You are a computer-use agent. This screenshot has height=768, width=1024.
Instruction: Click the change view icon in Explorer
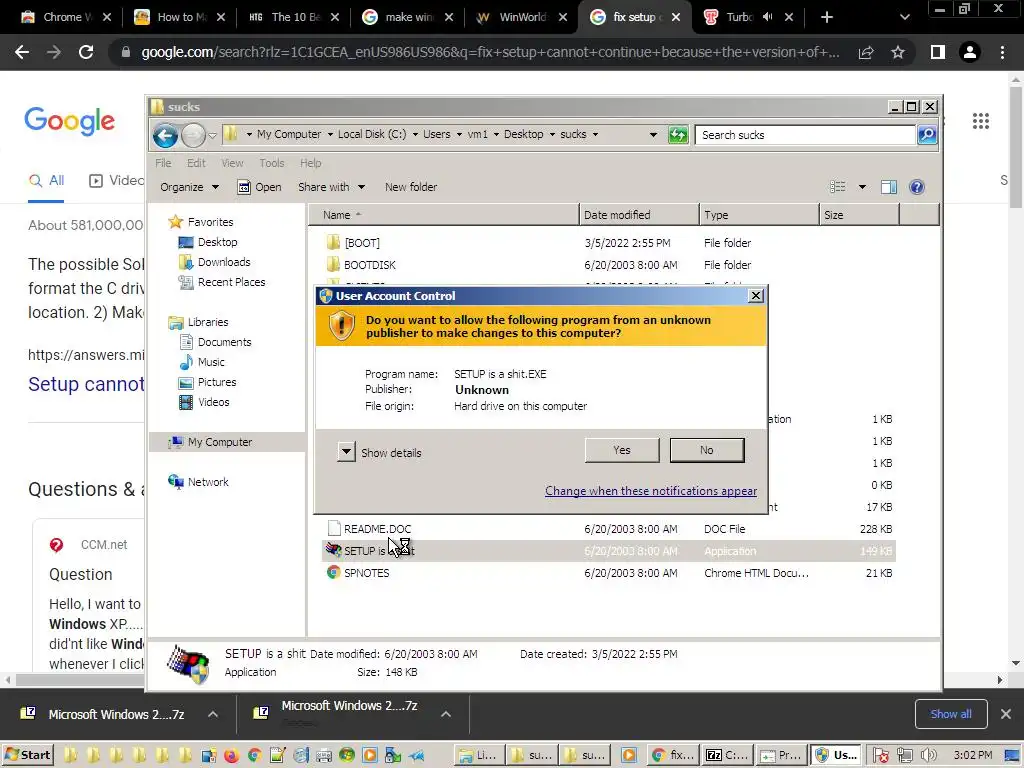point(838,187)
